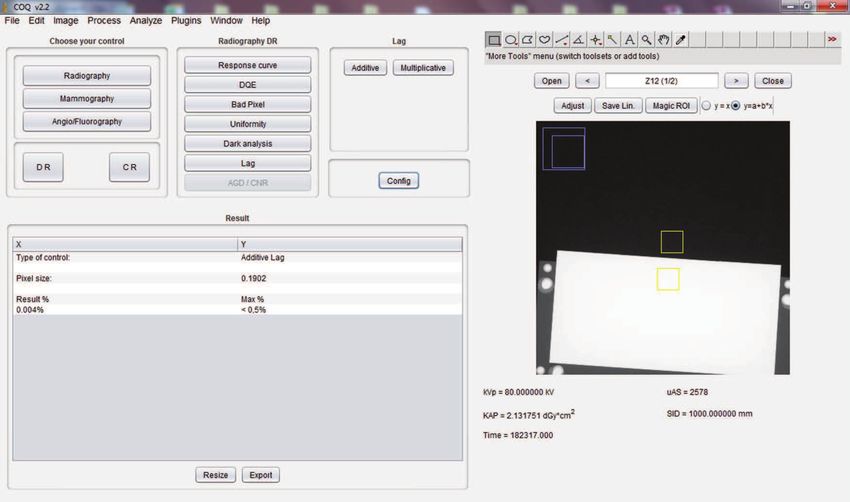Viewport: 850px width, 502px height.
Task: Click the X column header in results
Action: [125, 244]
